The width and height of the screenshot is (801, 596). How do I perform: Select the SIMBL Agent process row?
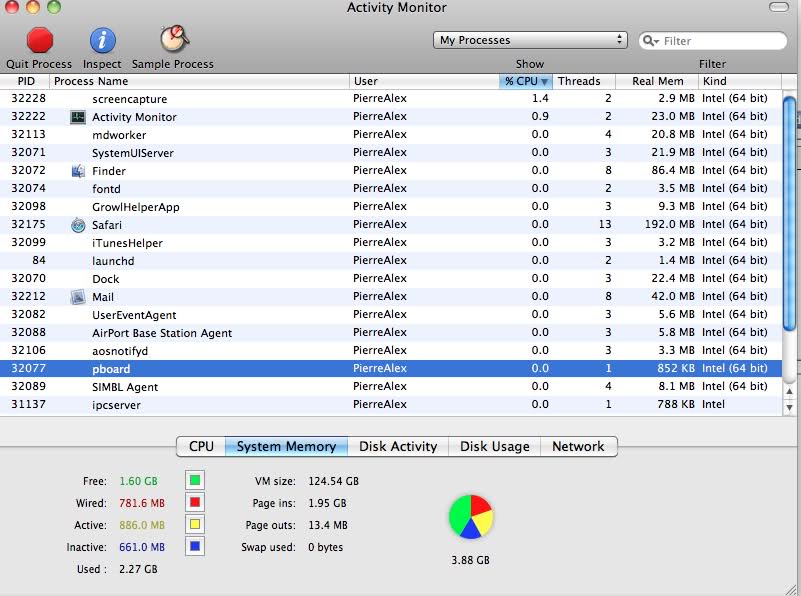(x=391, y=387)
